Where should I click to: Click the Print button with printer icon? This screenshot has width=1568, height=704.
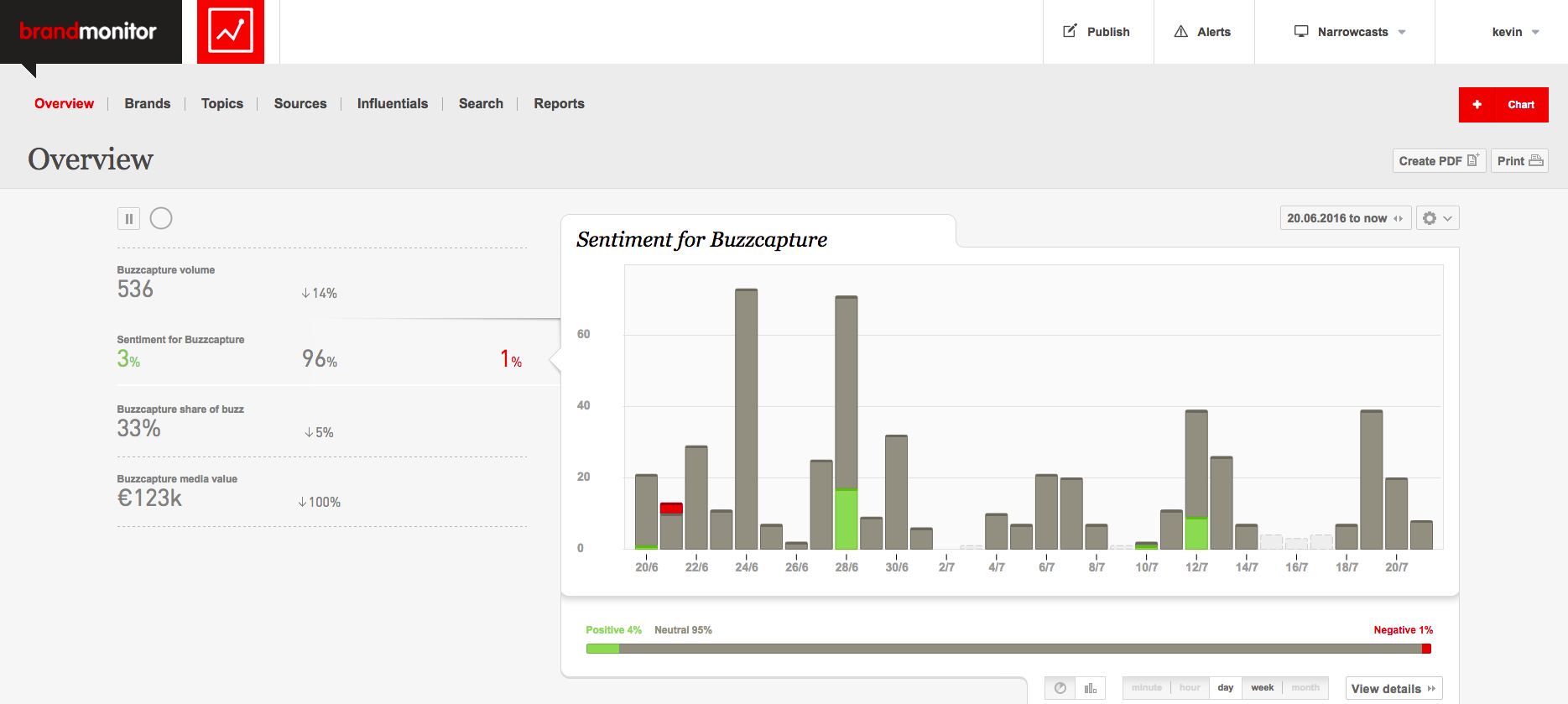point(1519,161)
